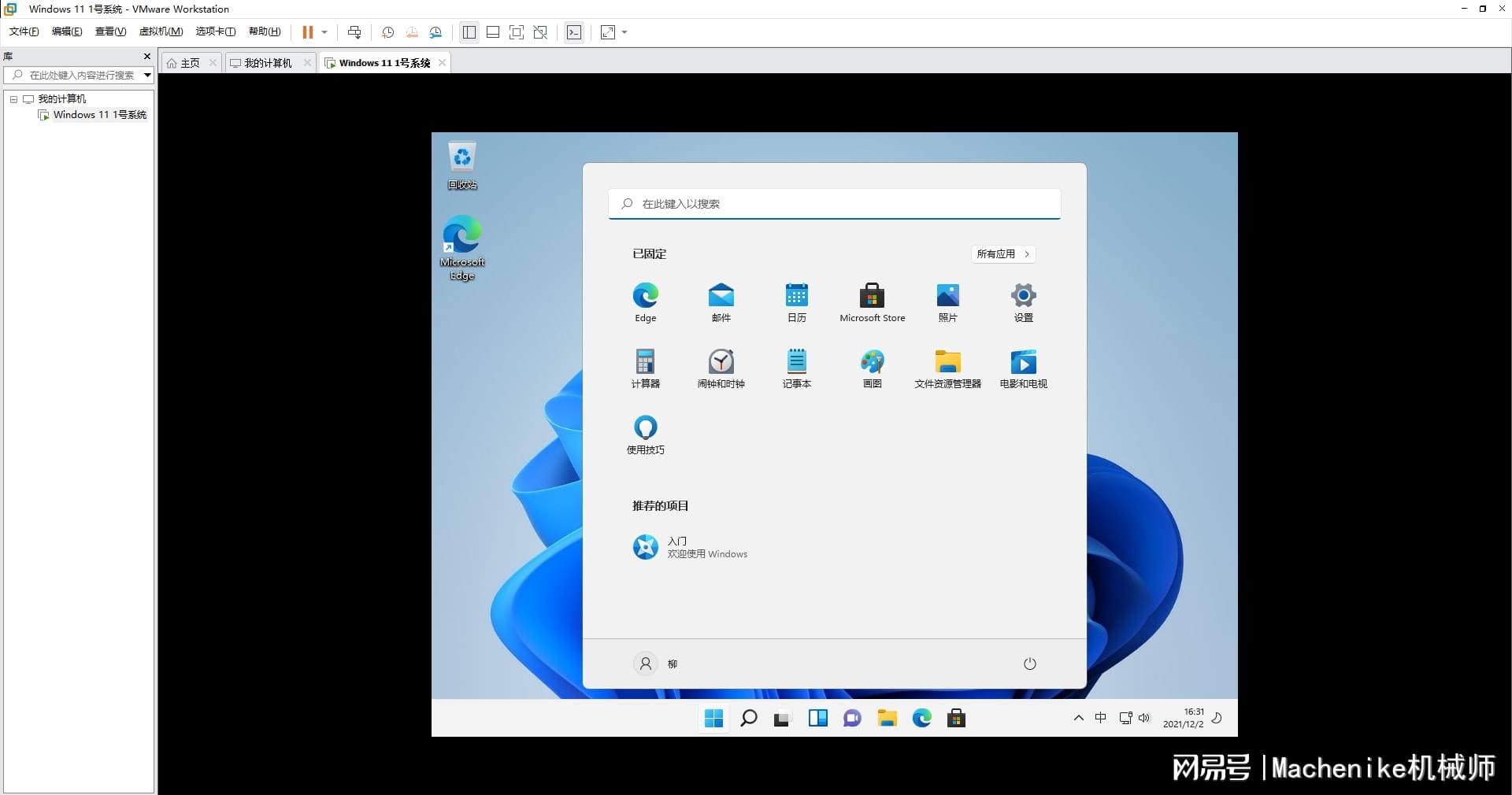Send Ctrl+Alt+Del to the virtual machine
The height and width of the screenshot is (795, 1512).
coord(354,32)
